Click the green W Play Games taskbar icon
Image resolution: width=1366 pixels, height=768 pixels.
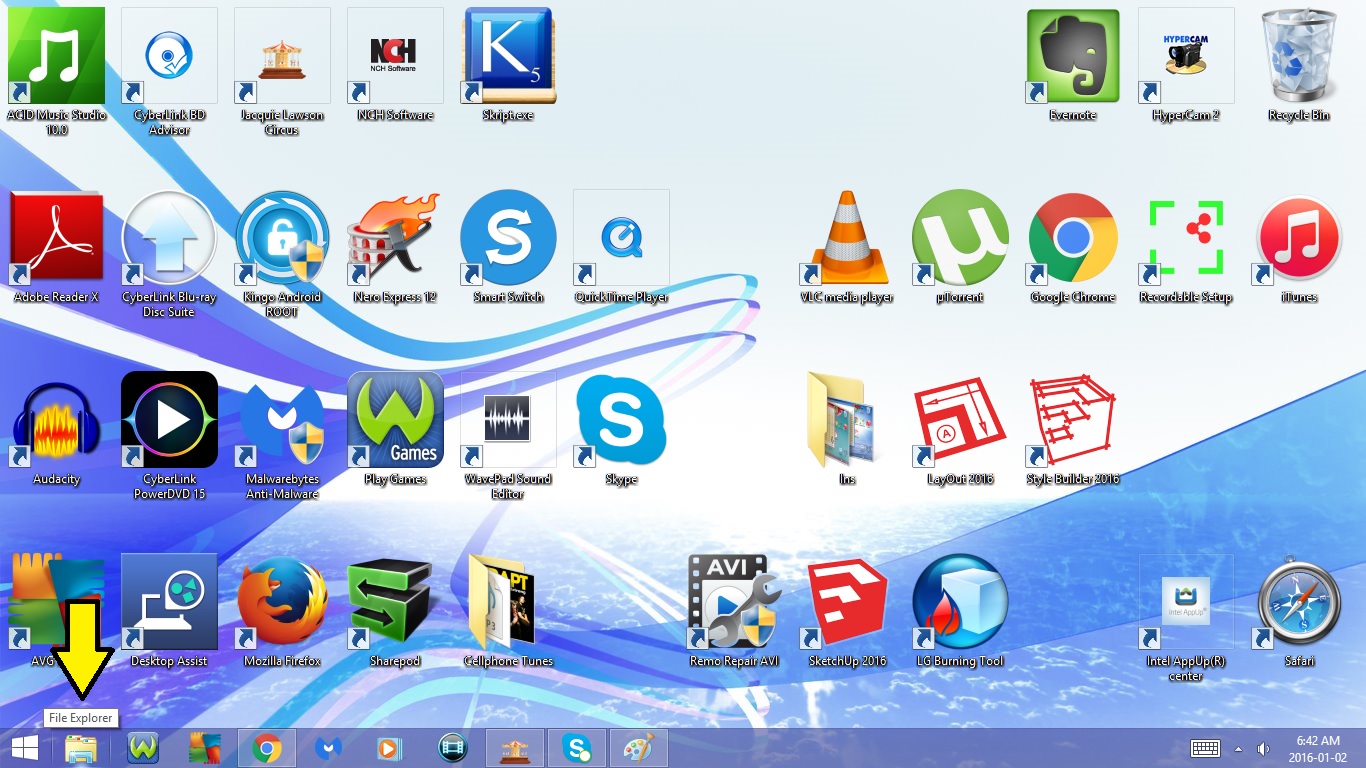(143, 748)
